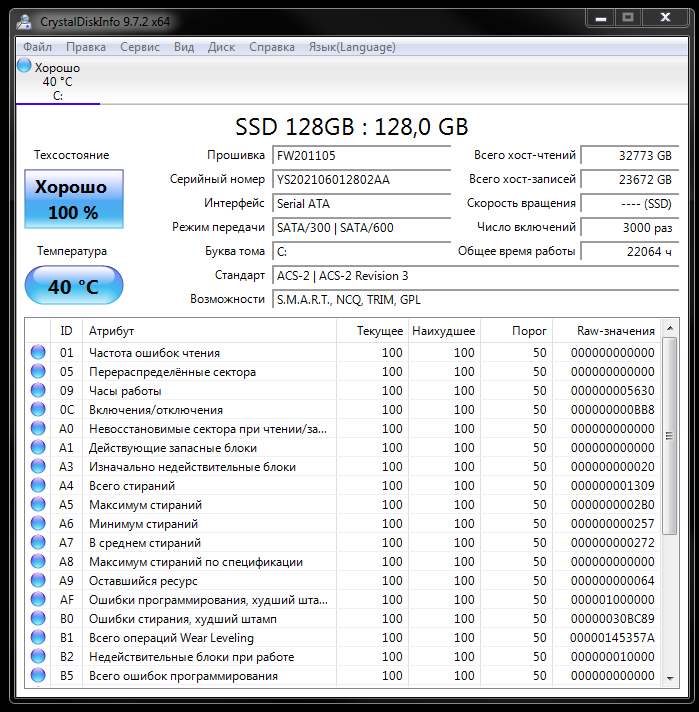699x712 pixels.
Task: Click status orb for Всего операций Wear Leveling
Action: [38, 637]
